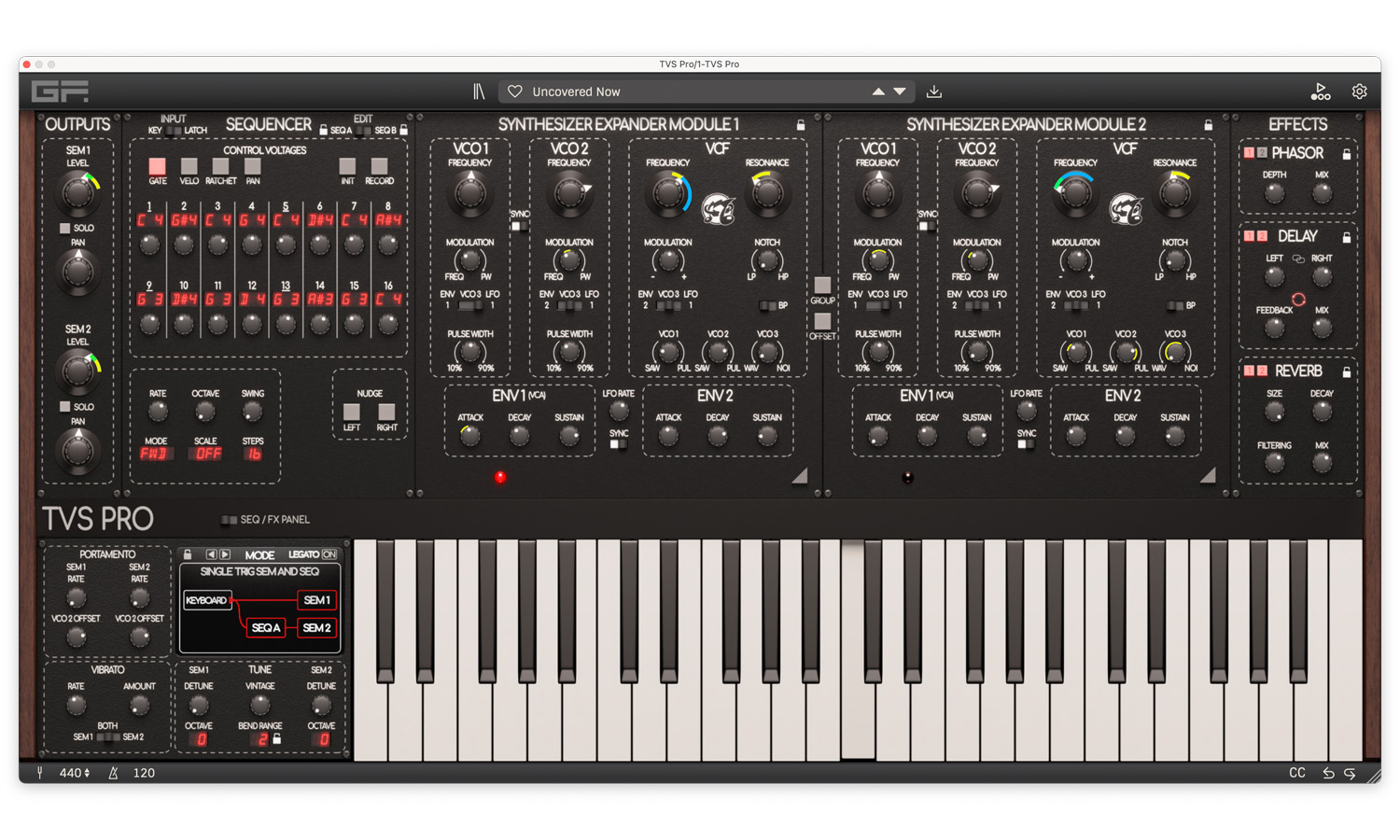Flip the SEQ A / SEQ B edit switch

point(363,131)
